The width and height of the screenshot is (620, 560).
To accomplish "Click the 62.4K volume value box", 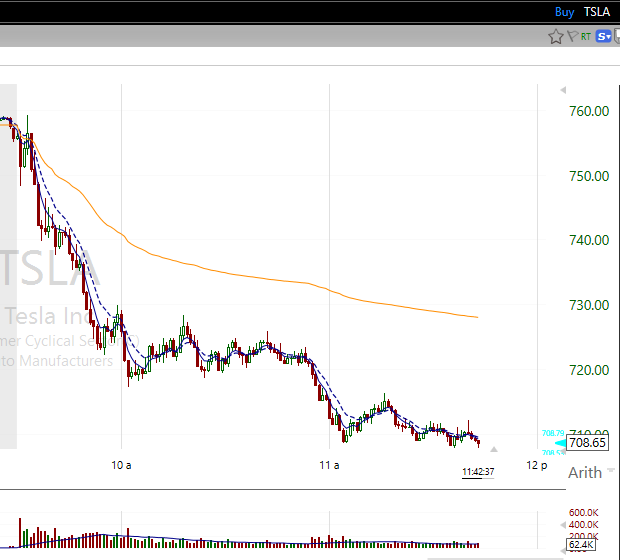I will coord(581,545).
